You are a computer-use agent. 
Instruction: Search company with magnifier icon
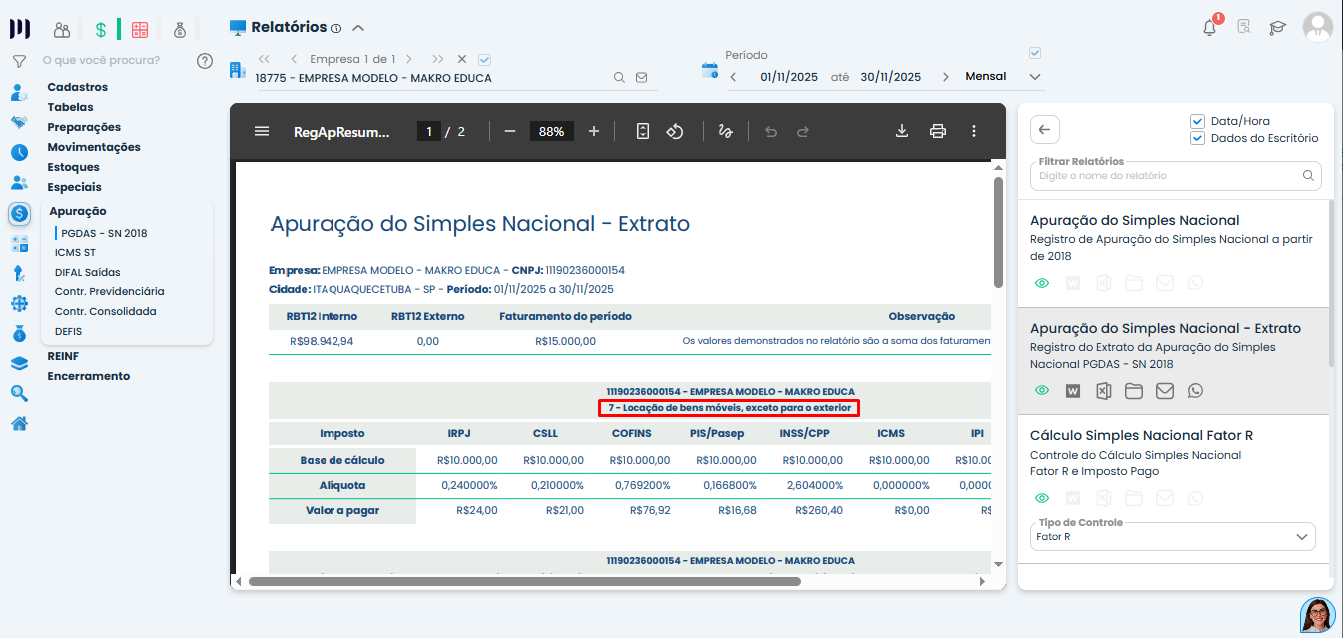pyautogui.click(x=619, y=77)
